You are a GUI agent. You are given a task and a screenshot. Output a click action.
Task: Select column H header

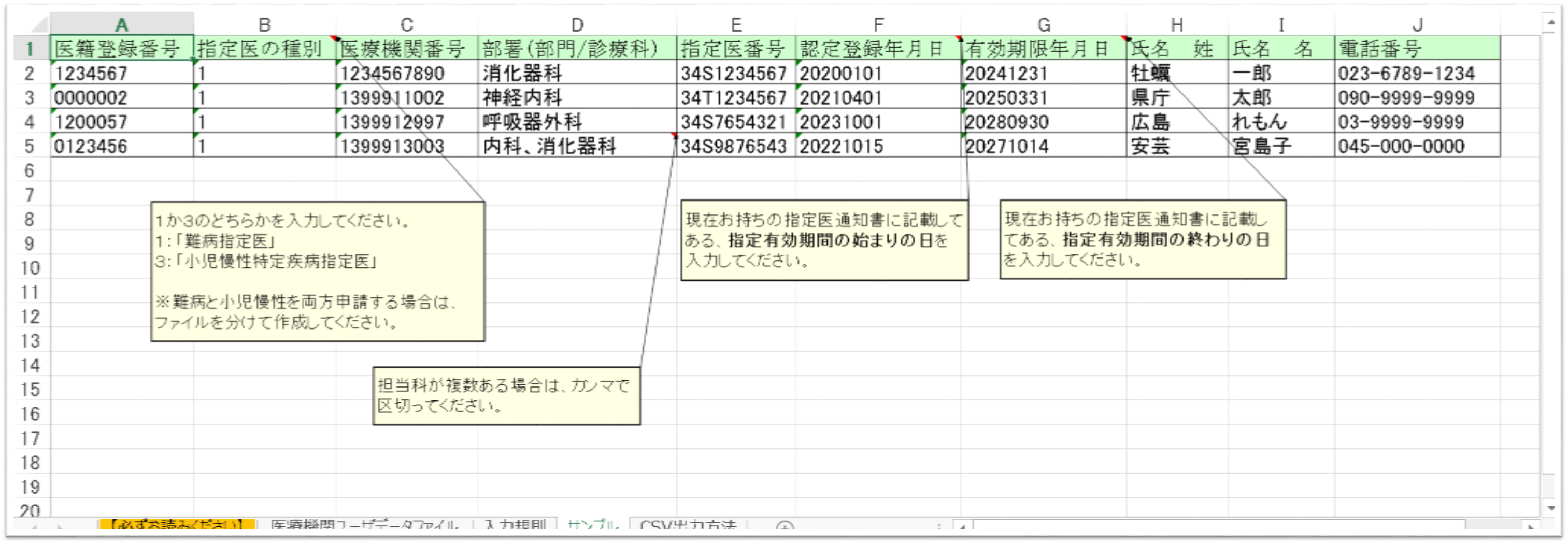(1177, 24)
